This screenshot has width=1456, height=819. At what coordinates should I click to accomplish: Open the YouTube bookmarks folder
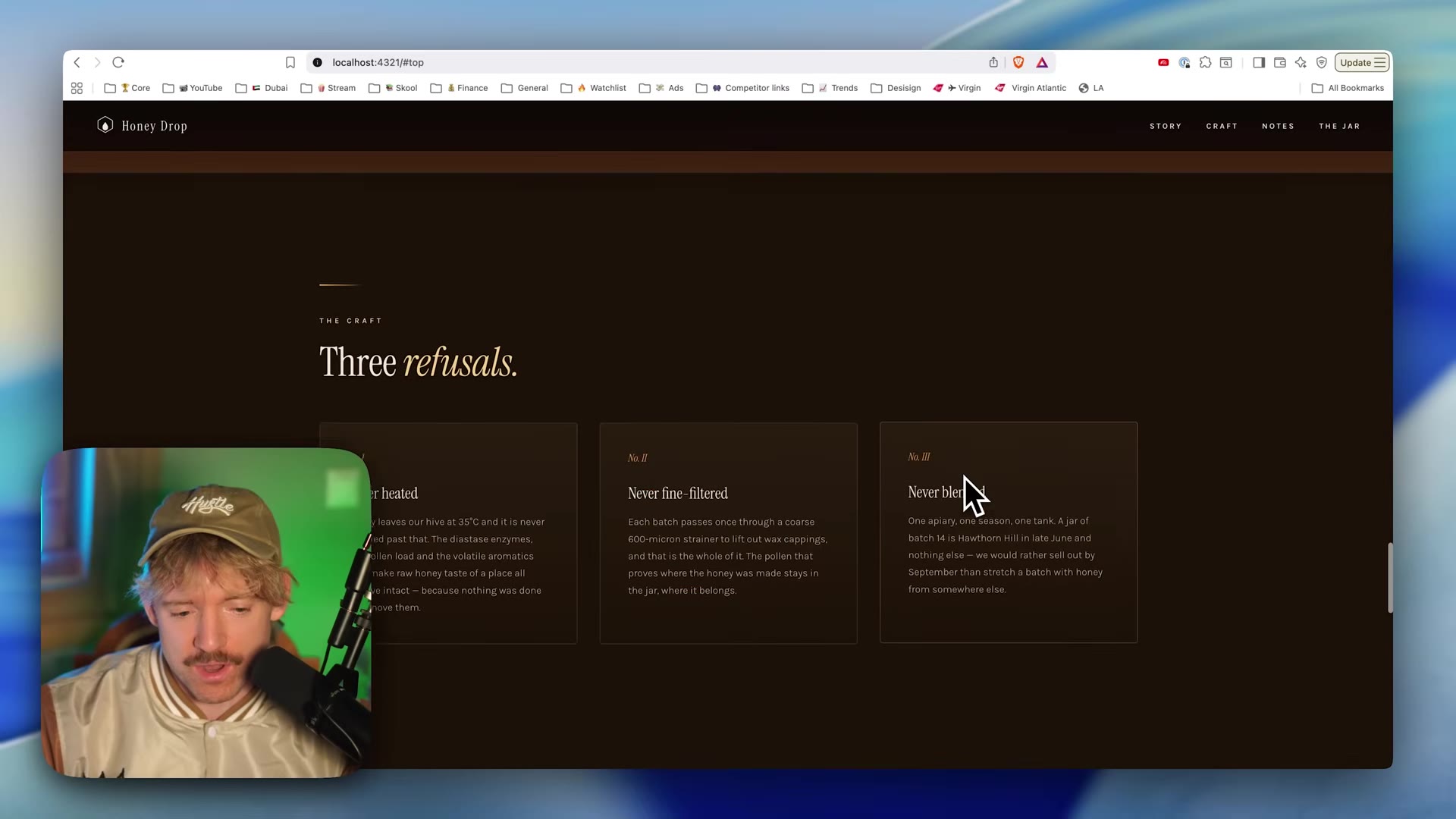pyautogui.click(x=193, y=88)
